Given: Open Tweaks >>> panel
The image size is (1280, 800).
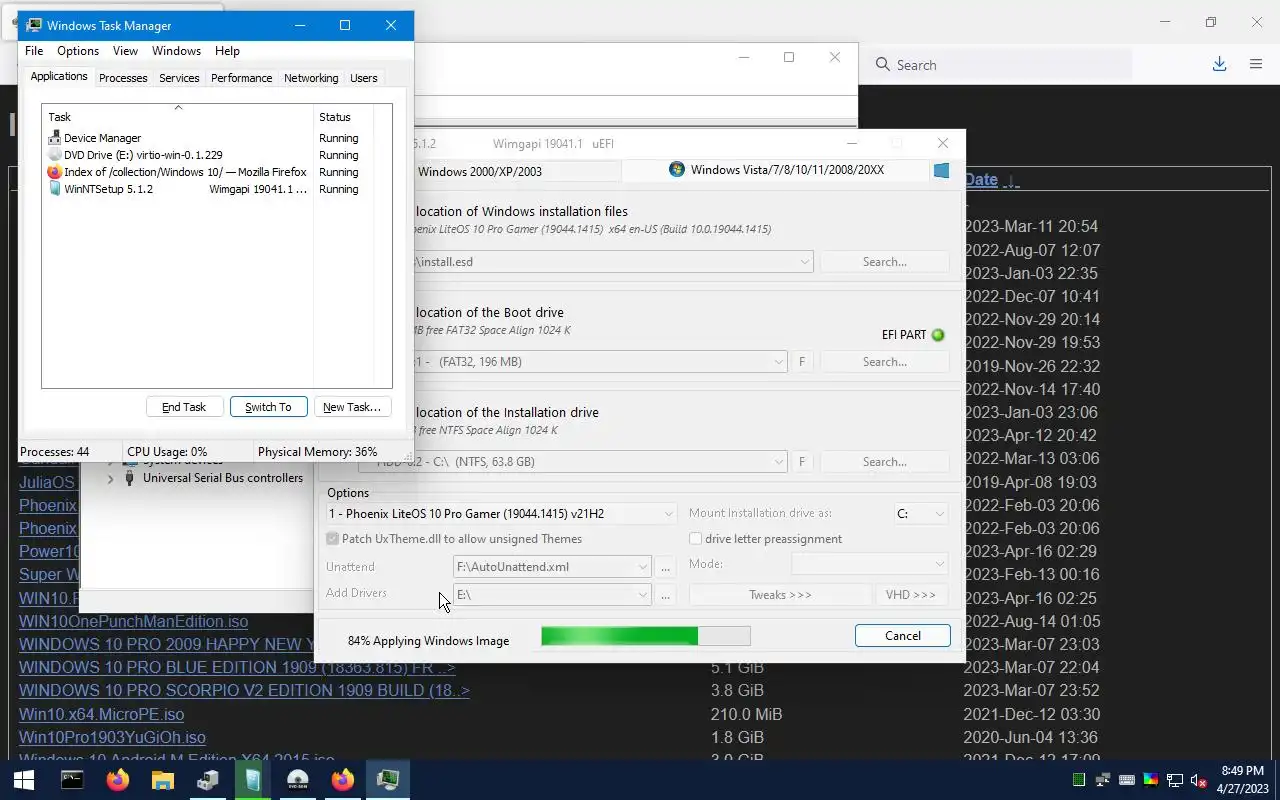Looking at the screenshot, I should click(x=781, y=595).
